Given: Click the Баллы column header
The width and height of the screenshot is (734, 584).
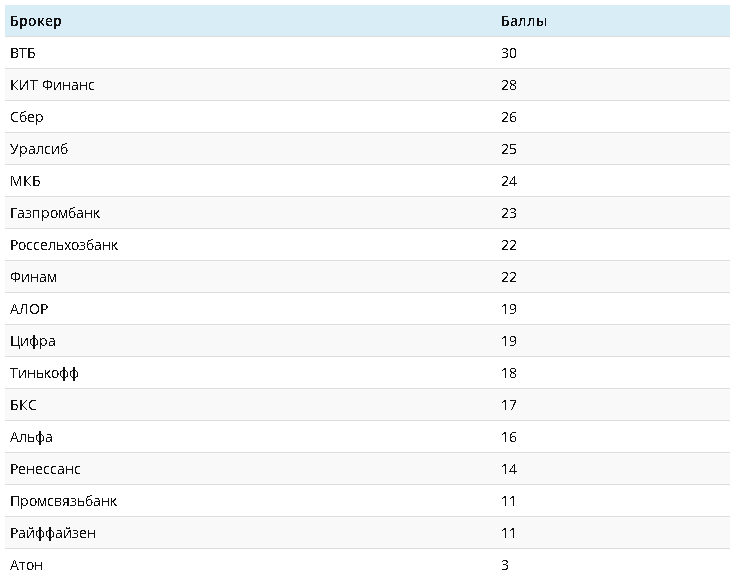Looking at the screenshot, I should 523,21.
